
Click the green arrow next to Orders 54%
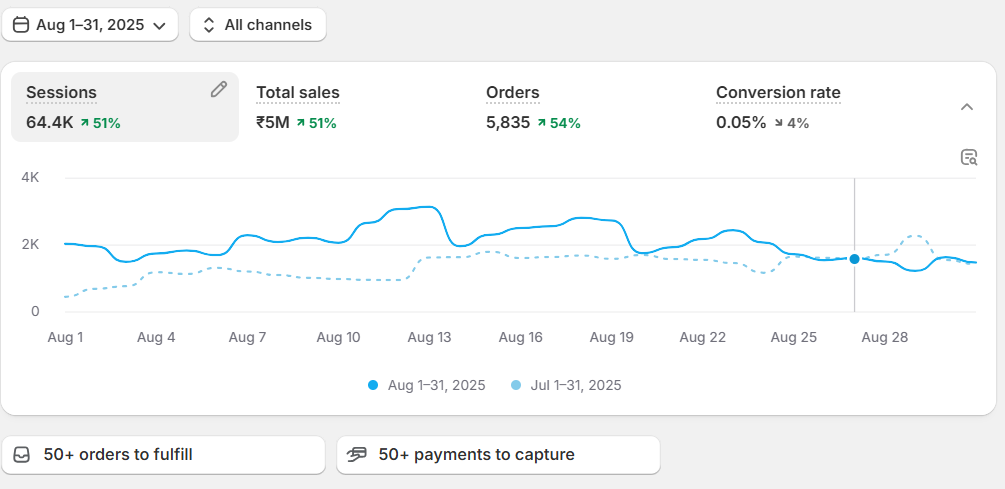coord(542,123)
